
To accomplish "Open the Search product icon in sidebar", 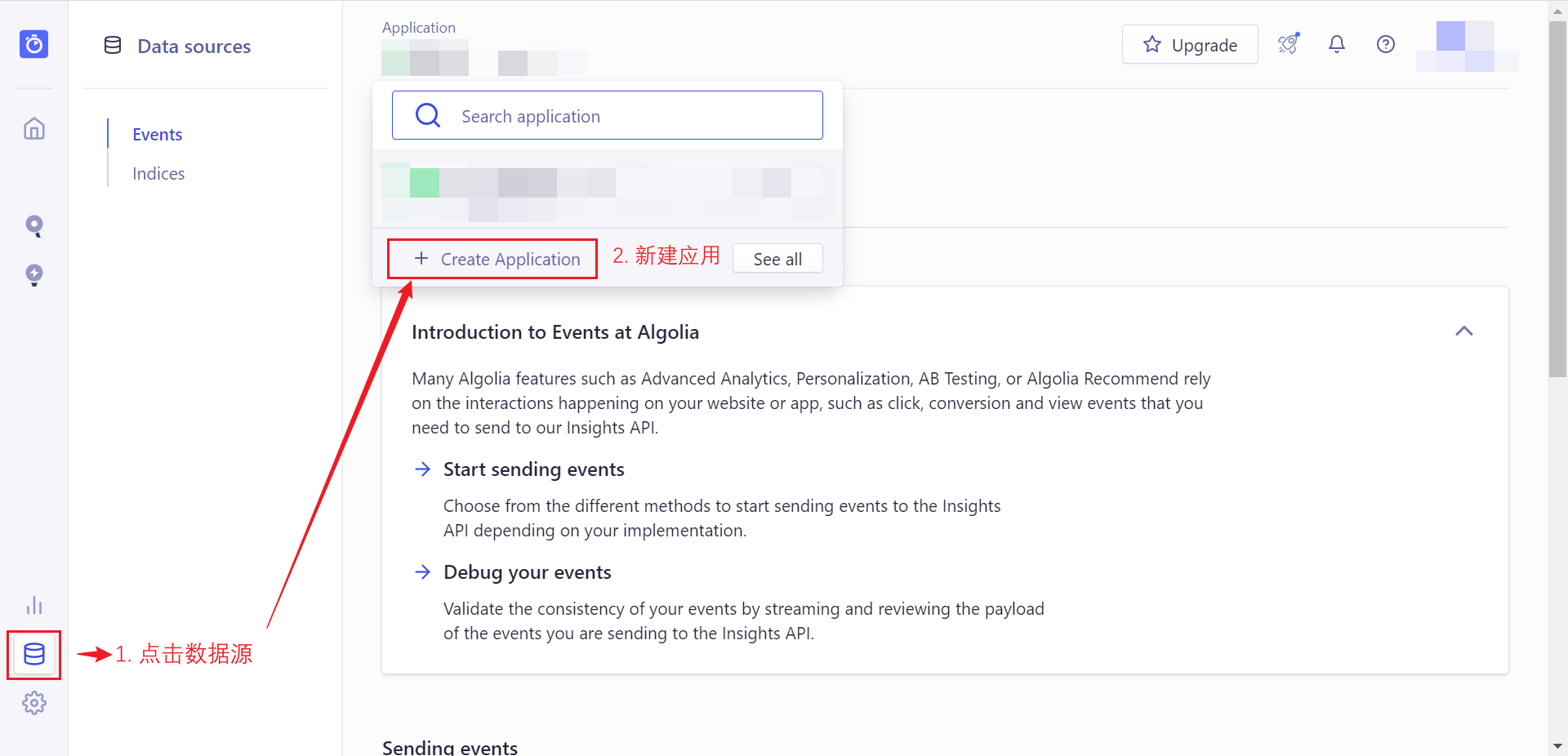I will 34,226.
